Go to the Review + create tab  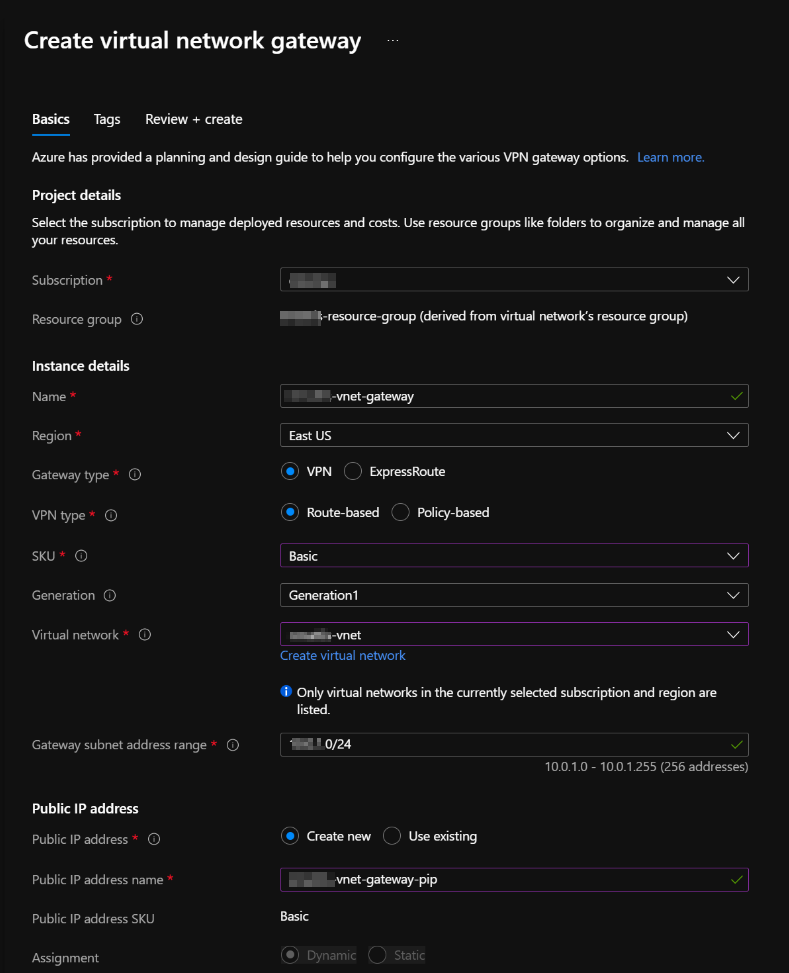pyautogui.click(x=194, y=119)
